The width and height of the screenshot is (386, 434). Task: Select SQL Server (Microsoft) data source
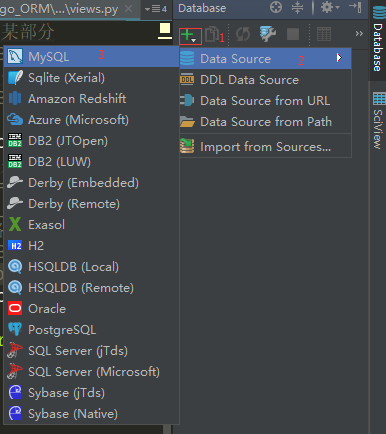(x=92, y=372)
